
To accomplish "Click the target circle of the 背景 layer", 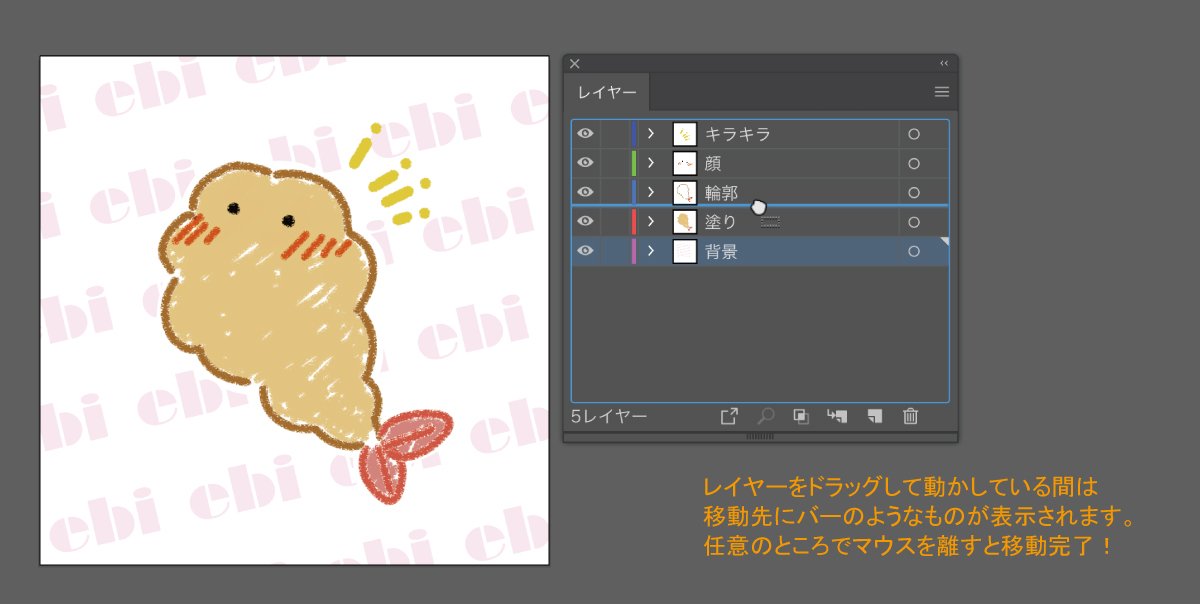I will (x=913, y=251).
